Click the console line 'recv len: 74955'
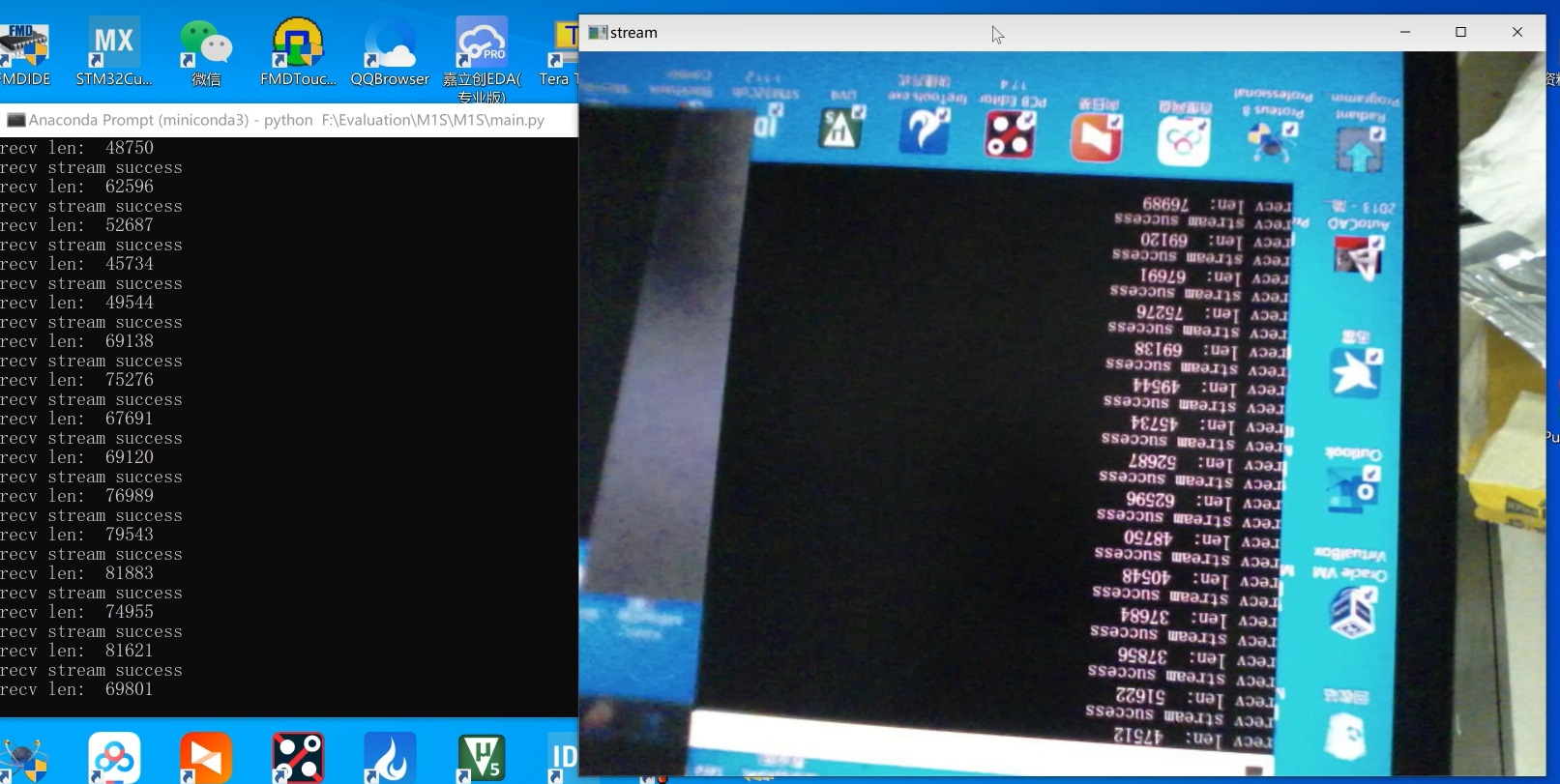The height and width of the screenshot is (784, 1560). pyautogui.click(x=77, y=612)
